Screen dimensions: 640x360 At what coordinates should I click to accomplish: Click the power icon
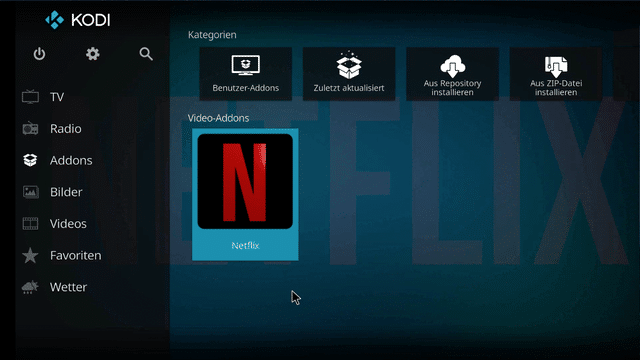click(x=39, y=54)
